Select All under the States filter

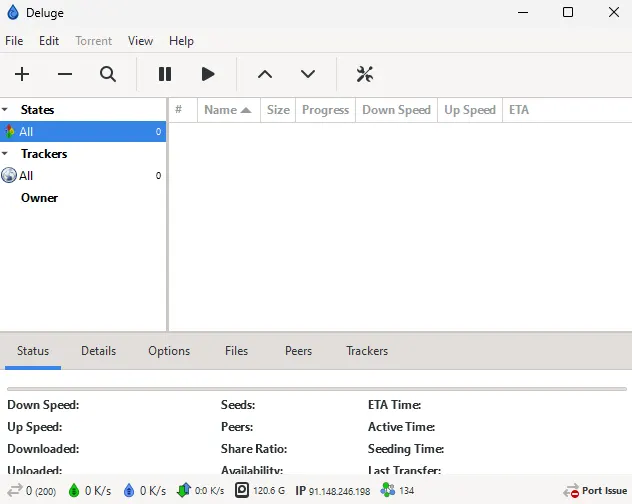tap(26, 132)
